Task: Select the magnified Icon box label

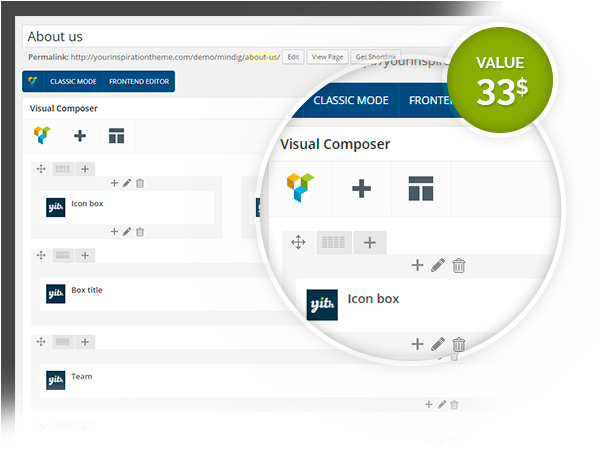Action: [373, 299]
